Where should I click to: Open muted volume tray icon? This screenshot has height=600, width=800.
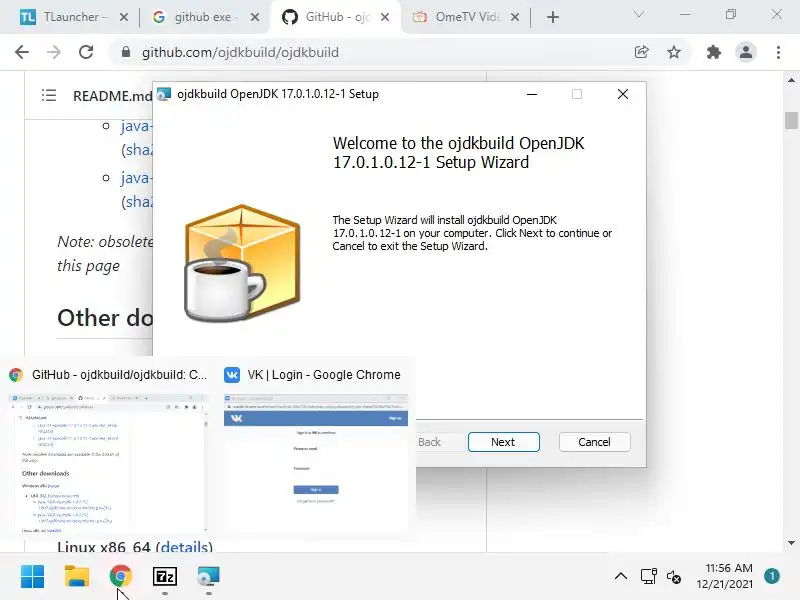[673, 577]
